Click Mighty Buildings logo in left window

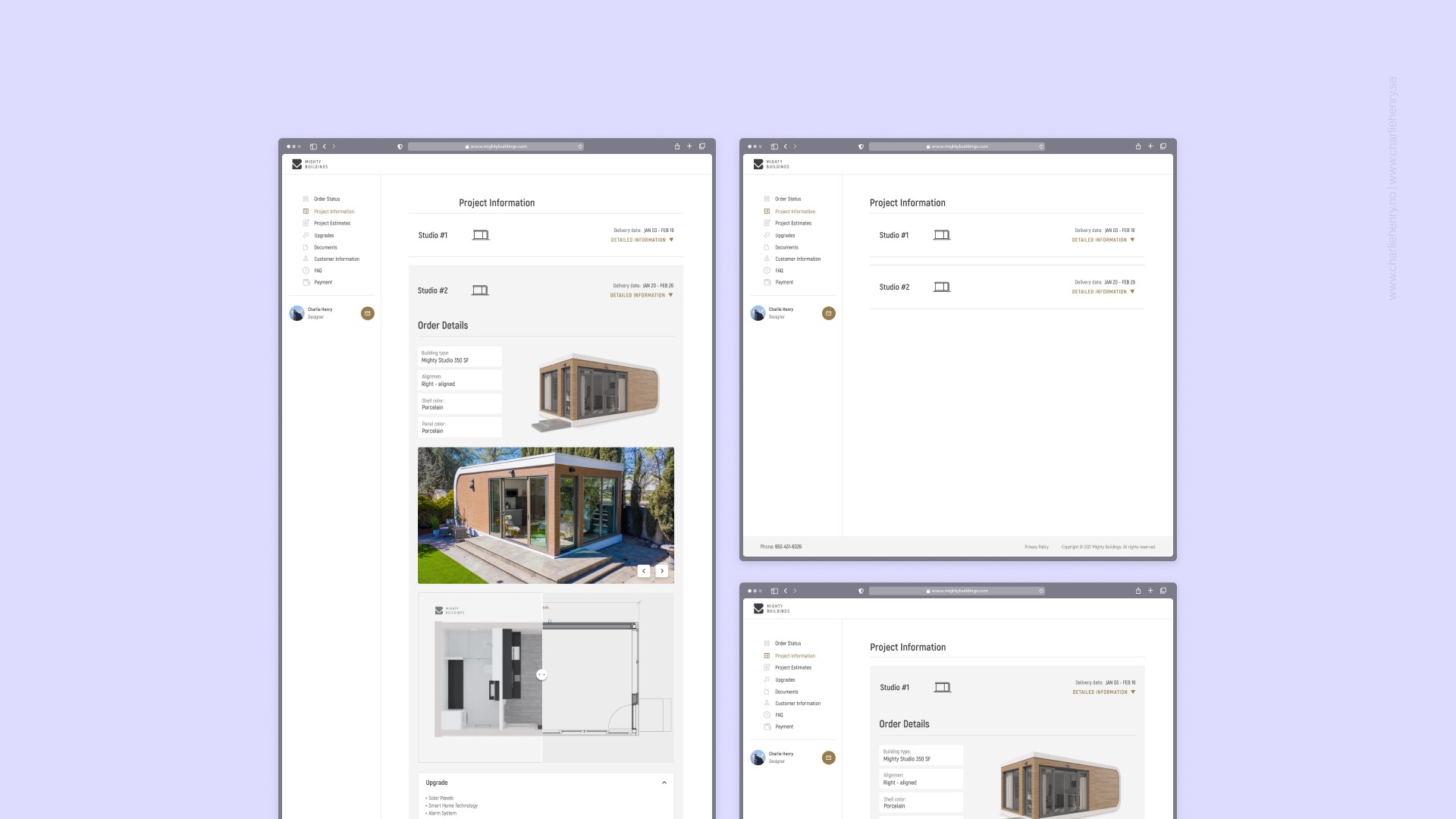coord(309,164)
